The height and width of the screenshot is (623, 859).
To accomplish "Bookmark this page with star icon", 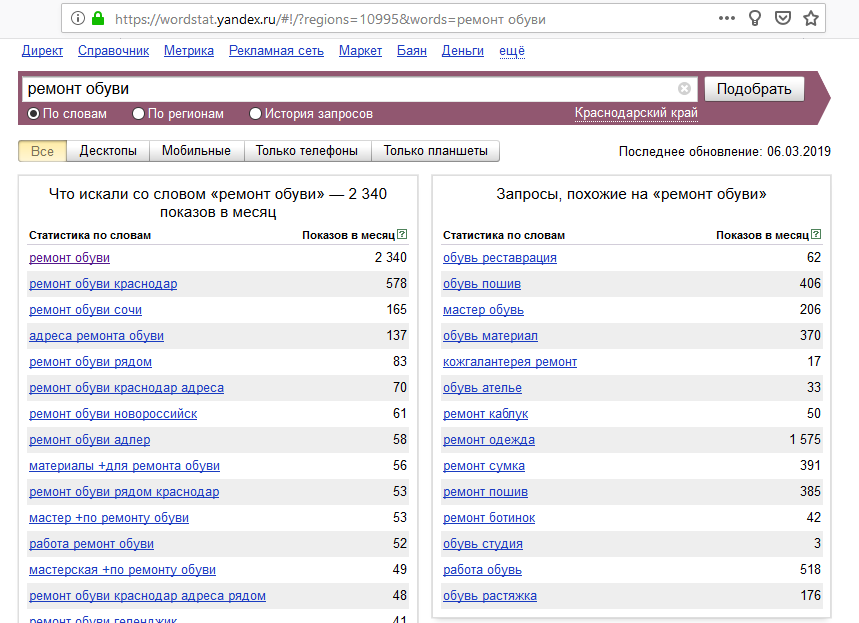I will (811, 19).
